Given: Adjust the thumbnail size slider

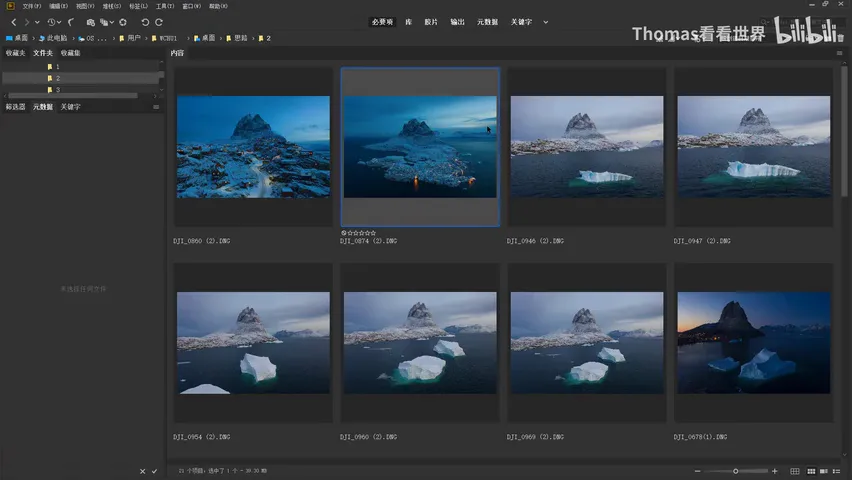Looking at the screenshot, I should pyautogui.click(x=736, y=471).
